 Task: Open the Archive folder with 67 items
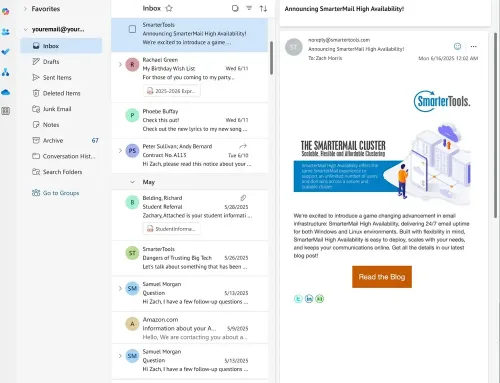(x=61, y=140)
